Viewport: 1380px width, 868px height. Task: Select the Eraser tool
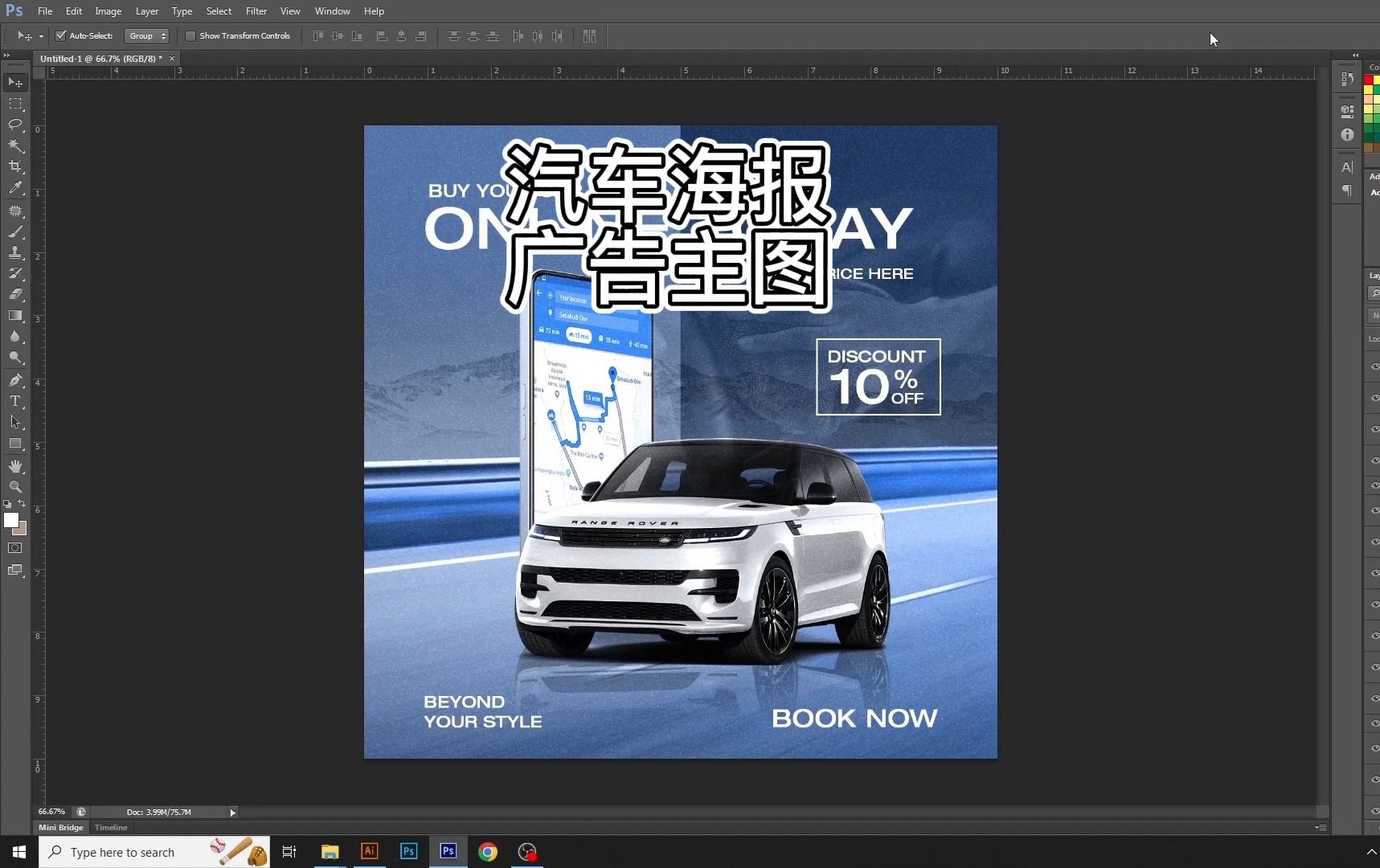15,294
